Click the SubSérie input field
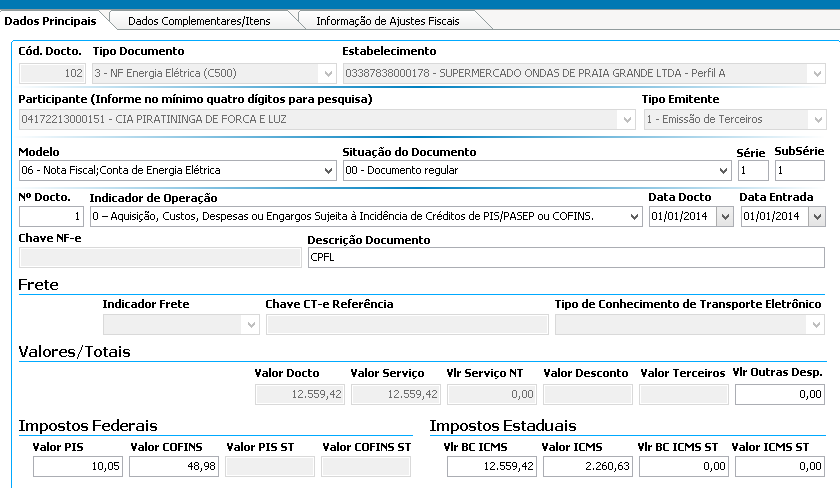This screenshot has height=488, width=840. pyautogui.click(x=799, y=171)
